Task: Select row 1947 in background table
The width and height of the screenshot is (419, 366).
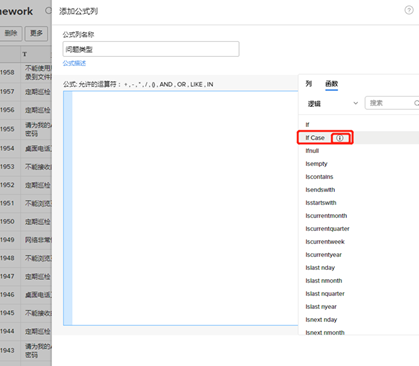Action: [26, 276]
